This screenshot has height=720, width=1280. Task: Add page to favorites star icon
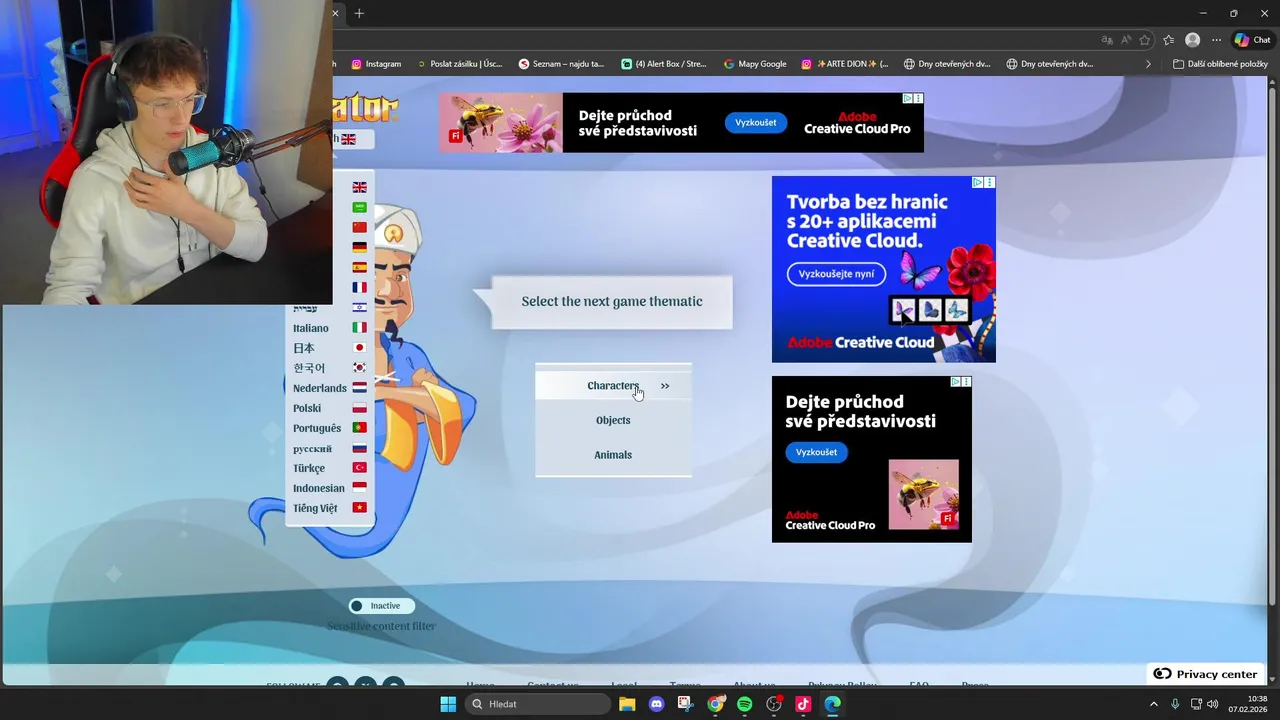point(1145,40)
